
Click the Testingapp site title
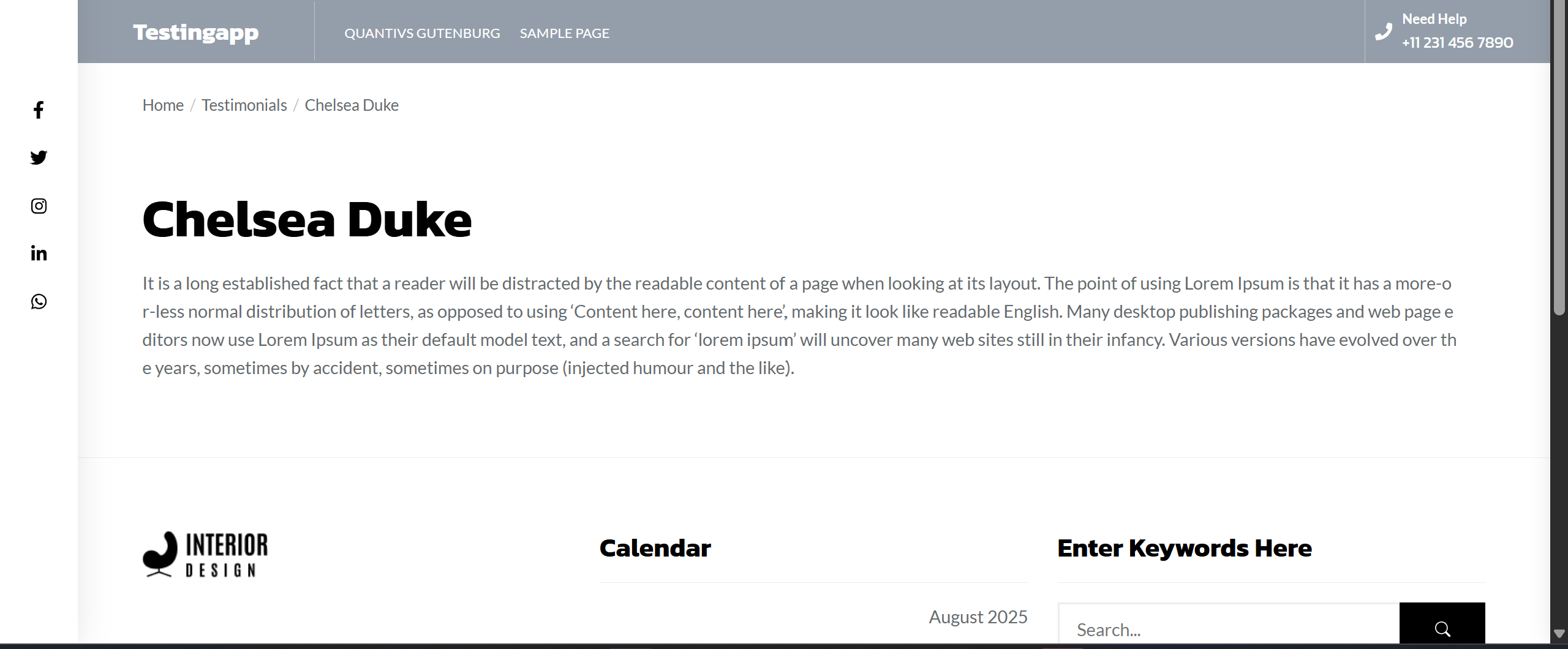point(196,32)
